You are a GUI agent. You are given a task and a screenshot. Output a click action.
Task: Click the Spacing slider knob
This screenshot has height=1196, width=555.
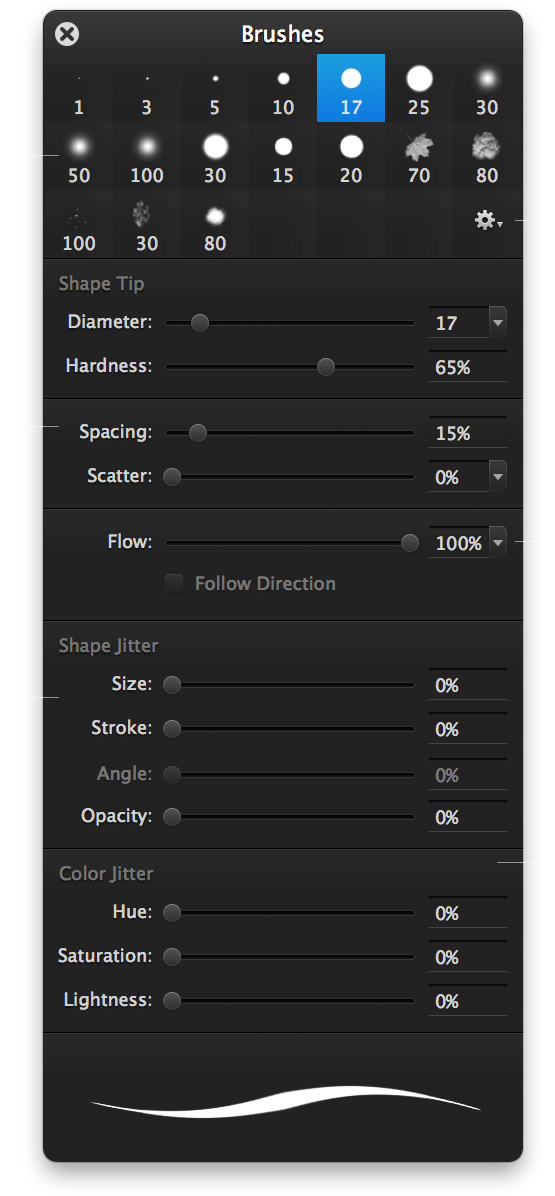point(197,433)
